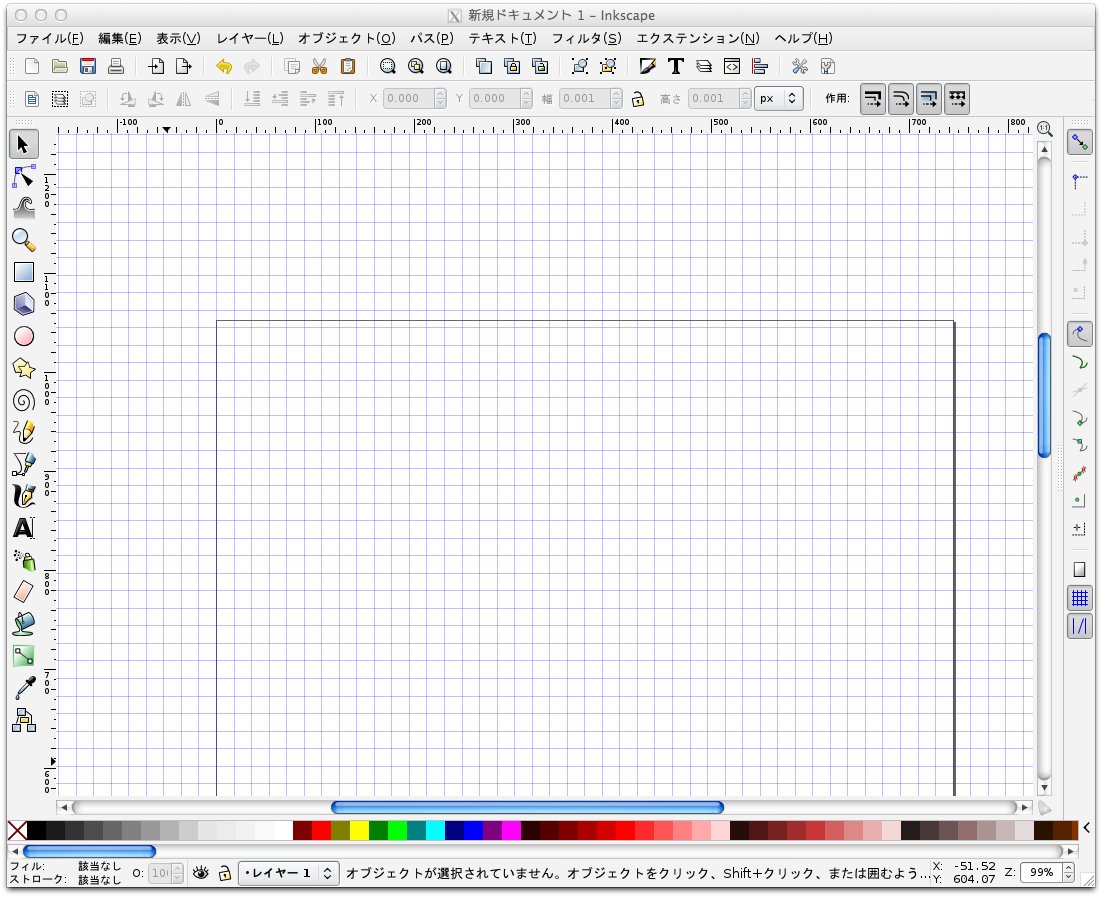
Task: Select the Rectangle tool
Action: tap(24, 272)
